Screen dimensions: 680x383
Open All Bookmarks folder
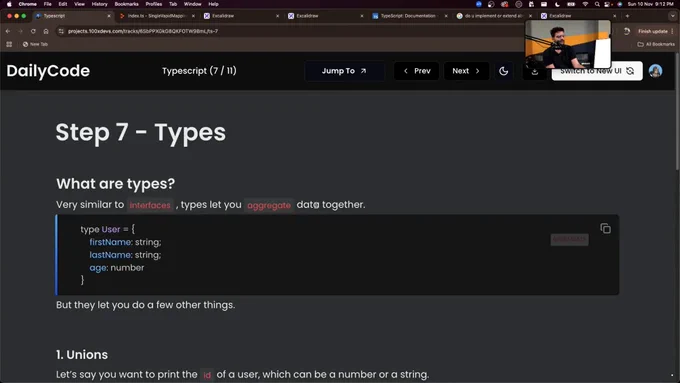click(656, 44)
